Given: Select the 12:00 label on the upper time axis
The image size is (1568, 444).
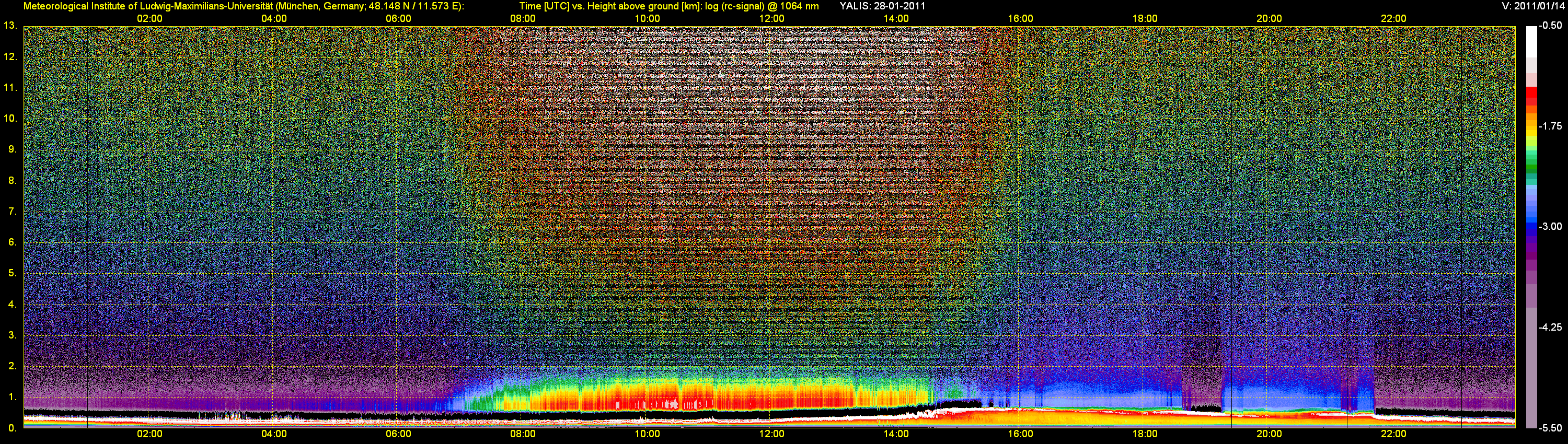Looking at the screenshot, I should point(772,19).
